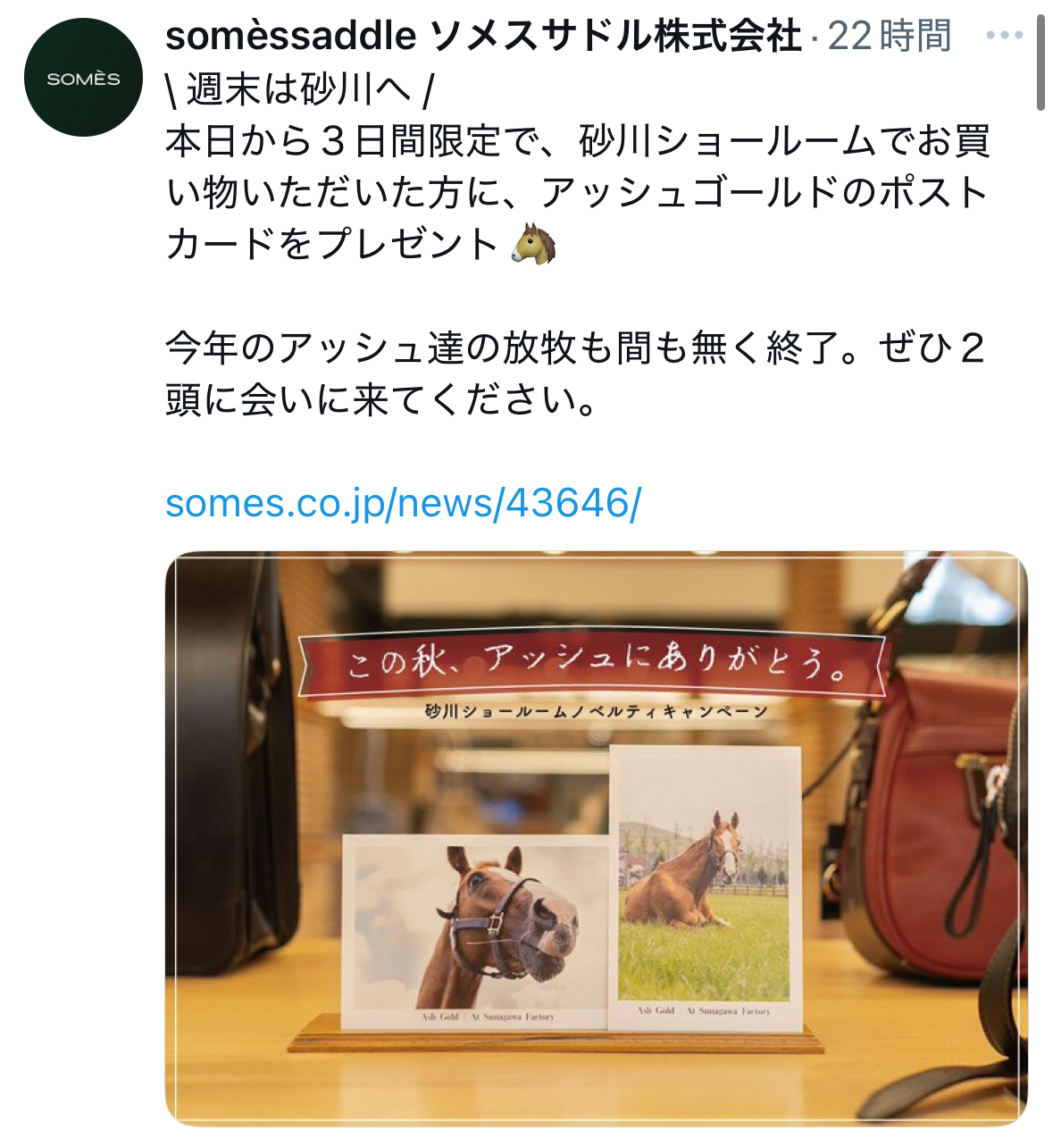The height and width of the screenshot is (1148, 1053).
Task: Open the three-dot more options menu
Action: pyautogui.click(x=1004, y=36)
